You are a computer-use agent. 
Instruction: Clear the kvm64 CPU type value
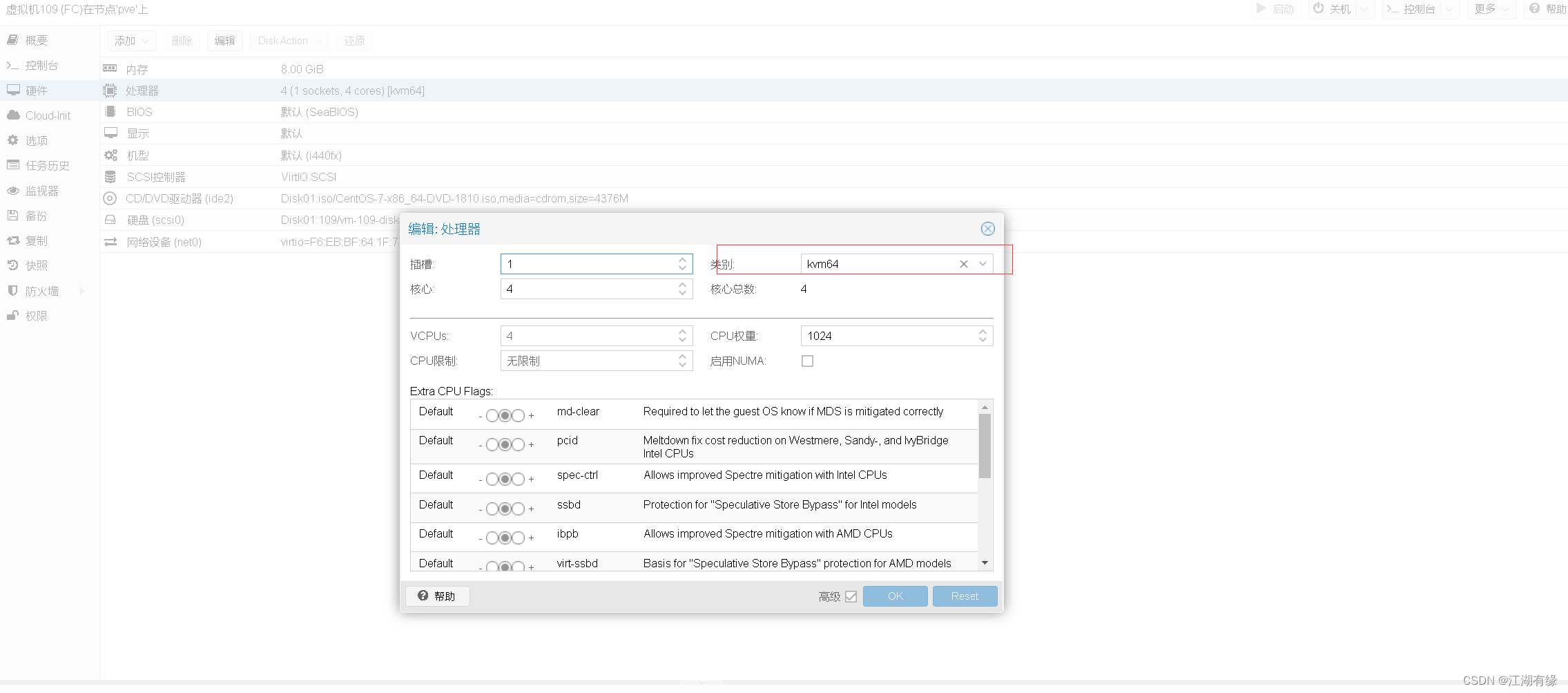[x=964, y=264]
